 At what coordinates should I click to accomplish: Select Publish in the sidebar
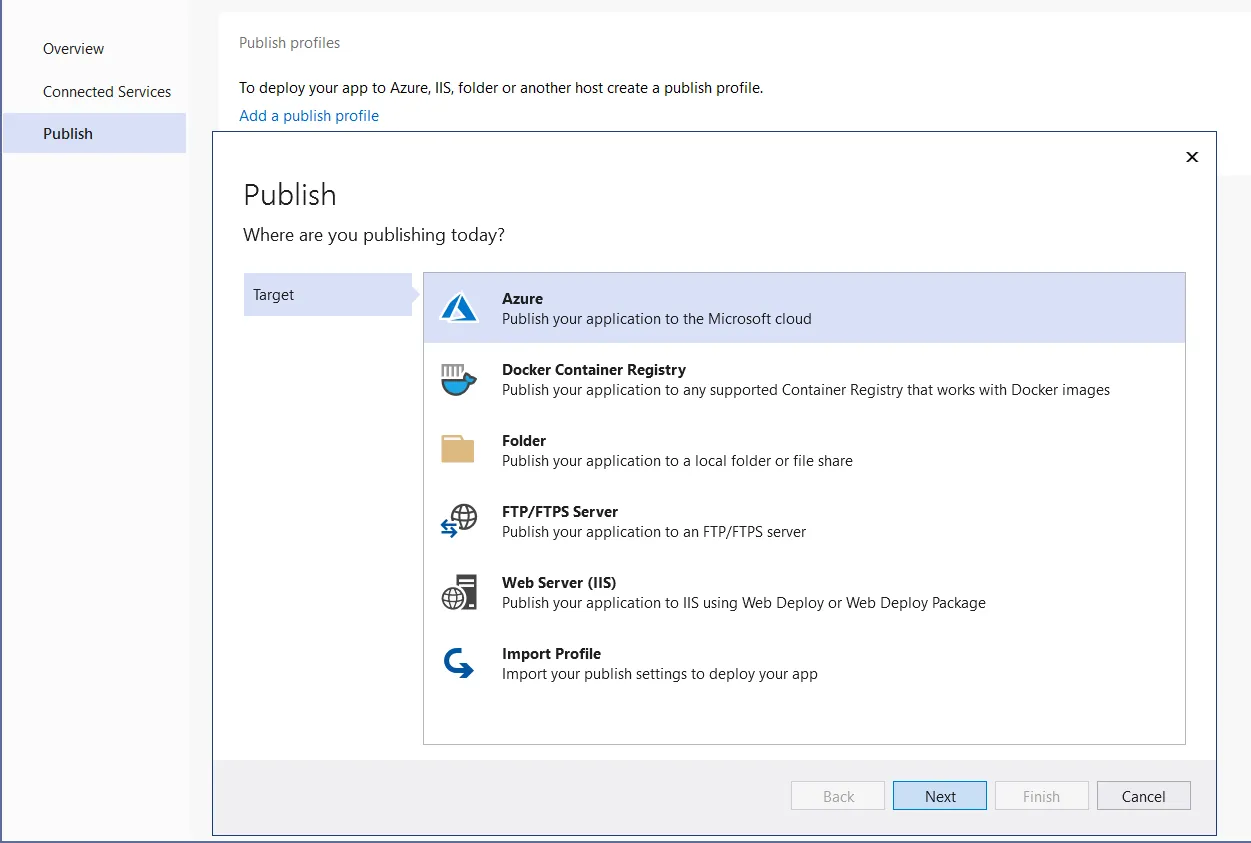pos(67,133)
